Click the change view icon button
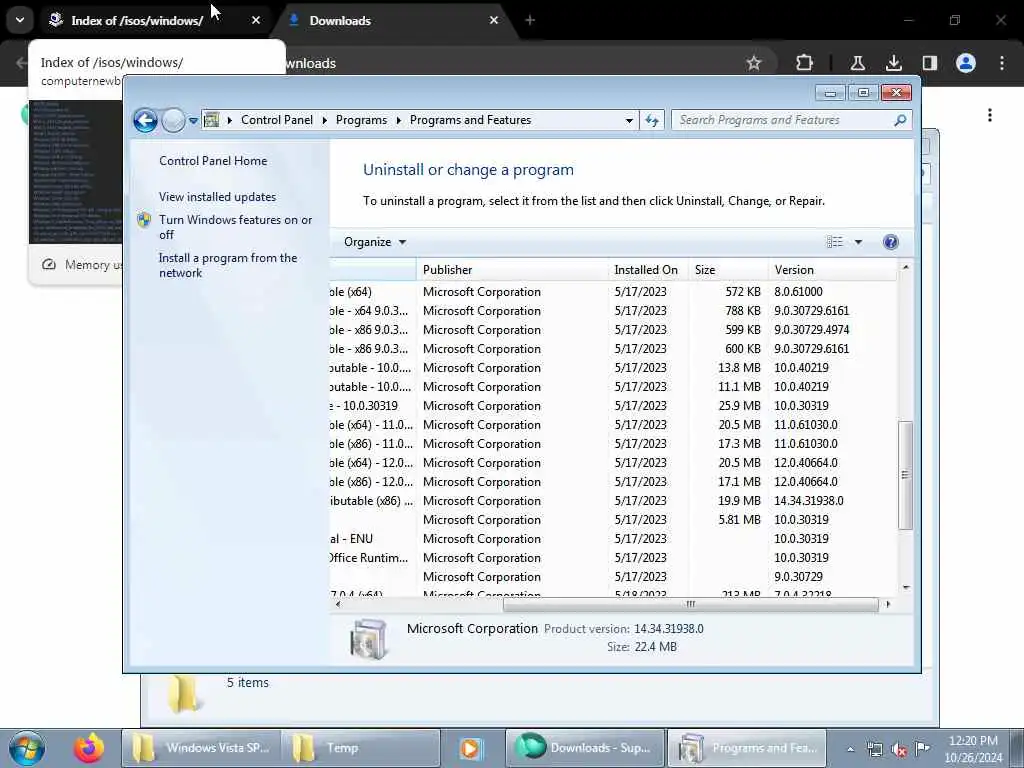1024x768 pixels. coord(835,242)
